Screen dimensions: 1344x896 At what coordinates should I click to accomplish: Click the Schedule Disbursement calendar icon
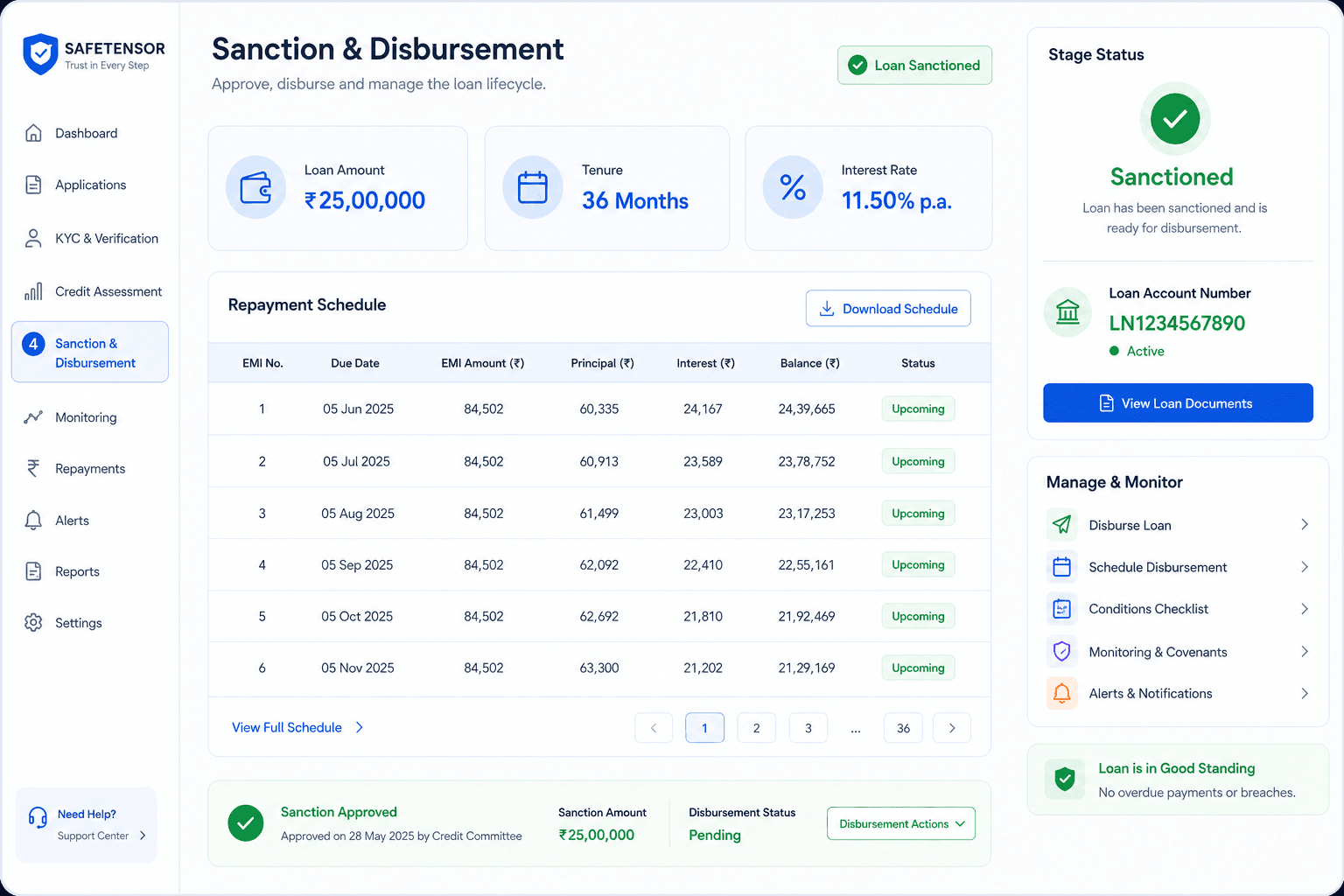click(x=1062, y=567)
